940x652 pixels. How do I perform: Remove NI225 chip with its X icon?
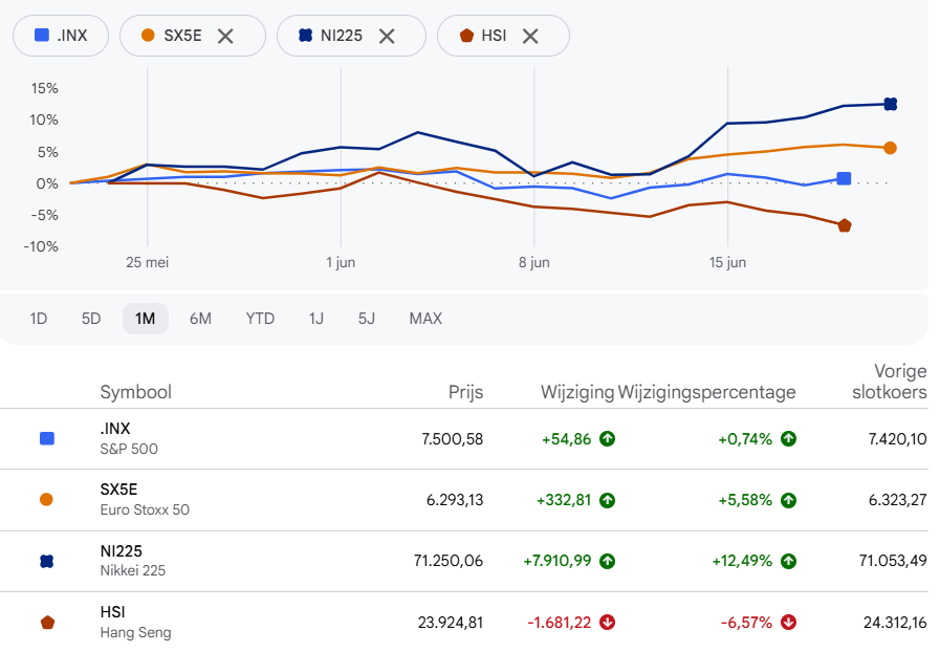pos(387,36)
